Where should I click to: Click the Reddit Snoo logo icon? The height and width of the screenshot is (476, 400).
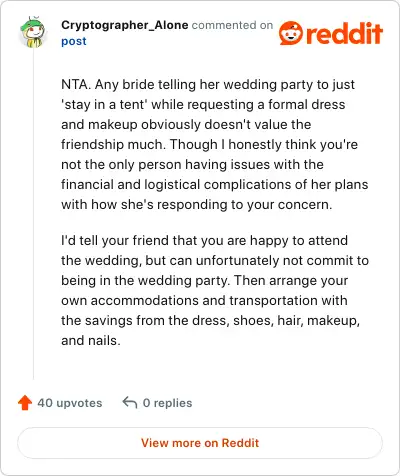[291, 33]
